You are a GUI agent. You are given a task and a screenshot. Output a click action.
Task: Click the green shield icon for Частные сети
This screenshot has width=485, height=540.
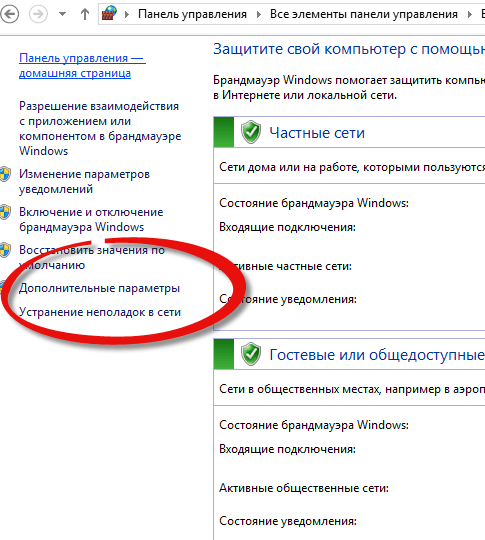[251, 132]
